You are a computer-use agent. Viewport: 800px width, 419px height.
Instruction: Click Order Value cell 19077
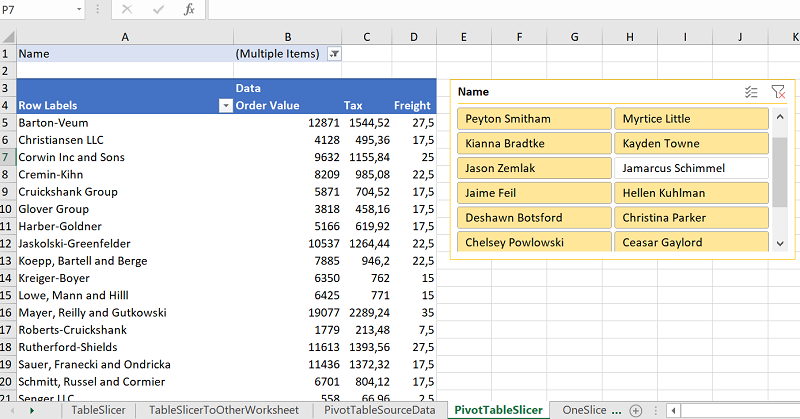pos(288,312)
